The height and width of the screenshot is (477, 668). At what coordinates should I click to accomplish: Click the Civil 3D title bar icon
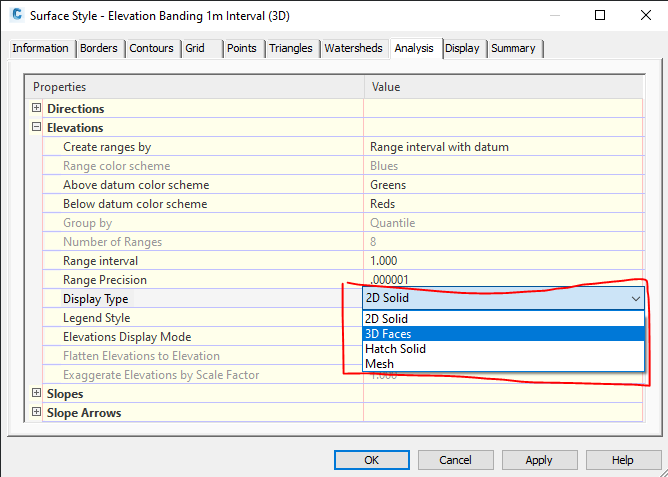click(17, 15)
